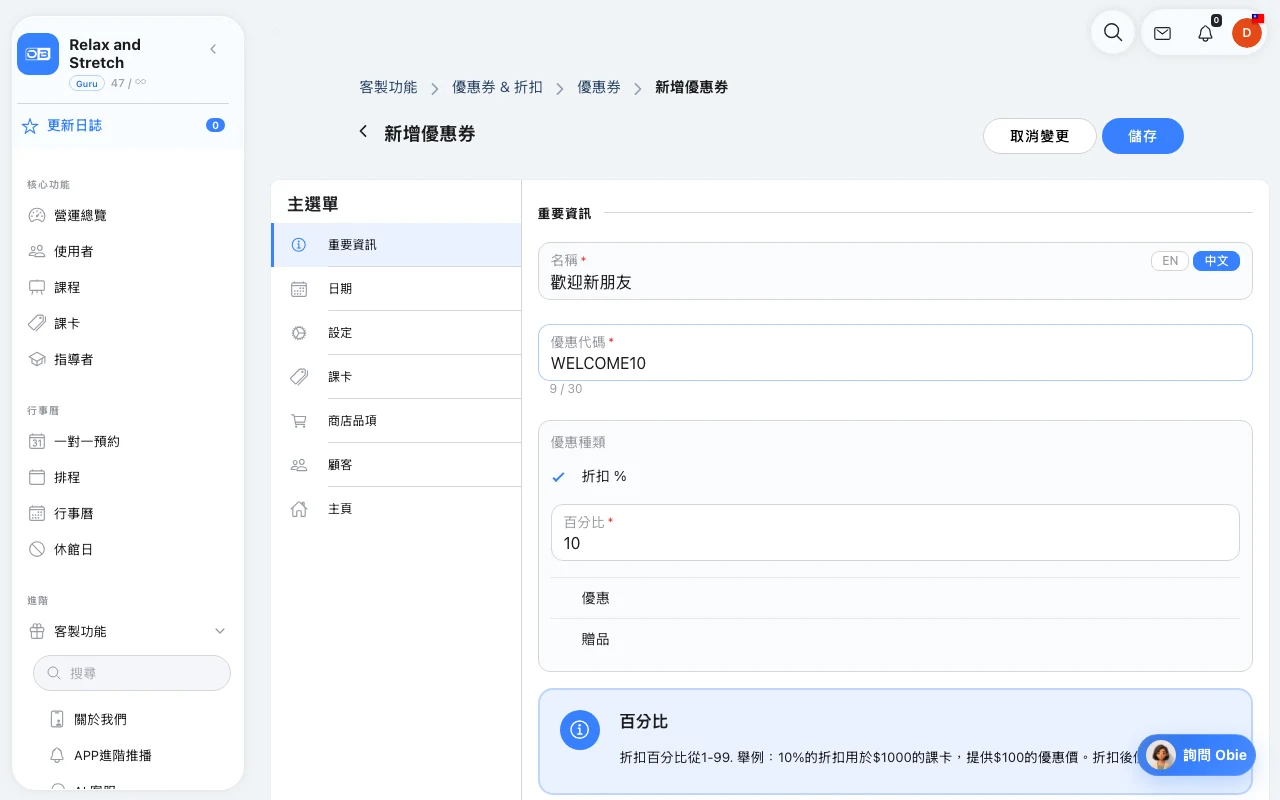Open the search magnifier icon
The image size is (1280, 800).
[1112, 33]
